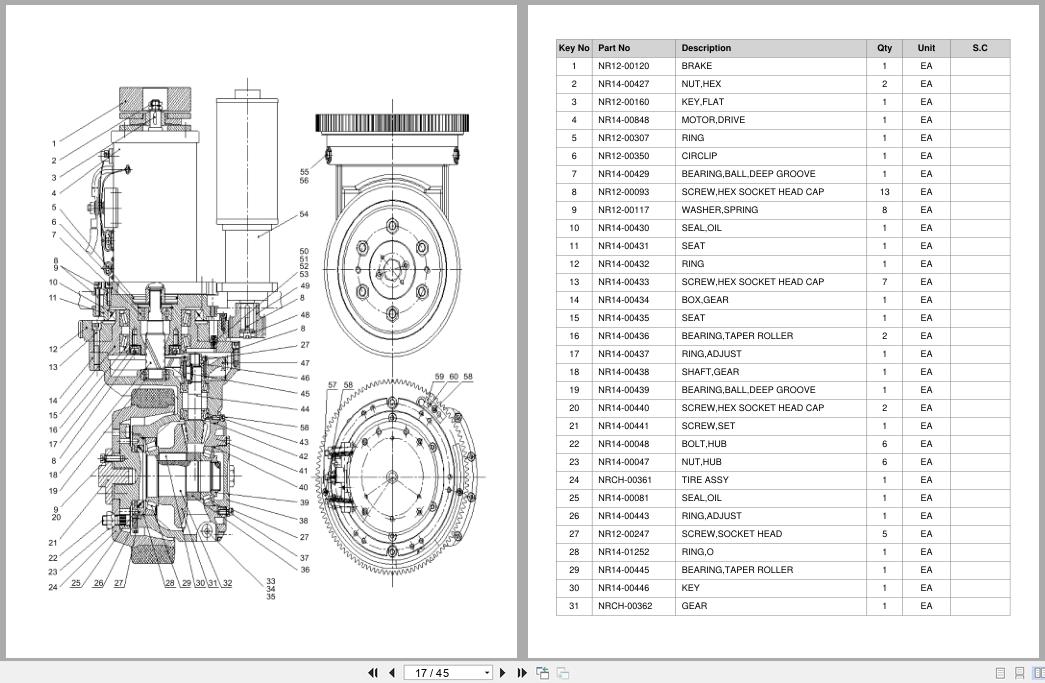Viewport: 1045px width, 683px height.
Task: Click part number NR14-00431
Action: 623,246
